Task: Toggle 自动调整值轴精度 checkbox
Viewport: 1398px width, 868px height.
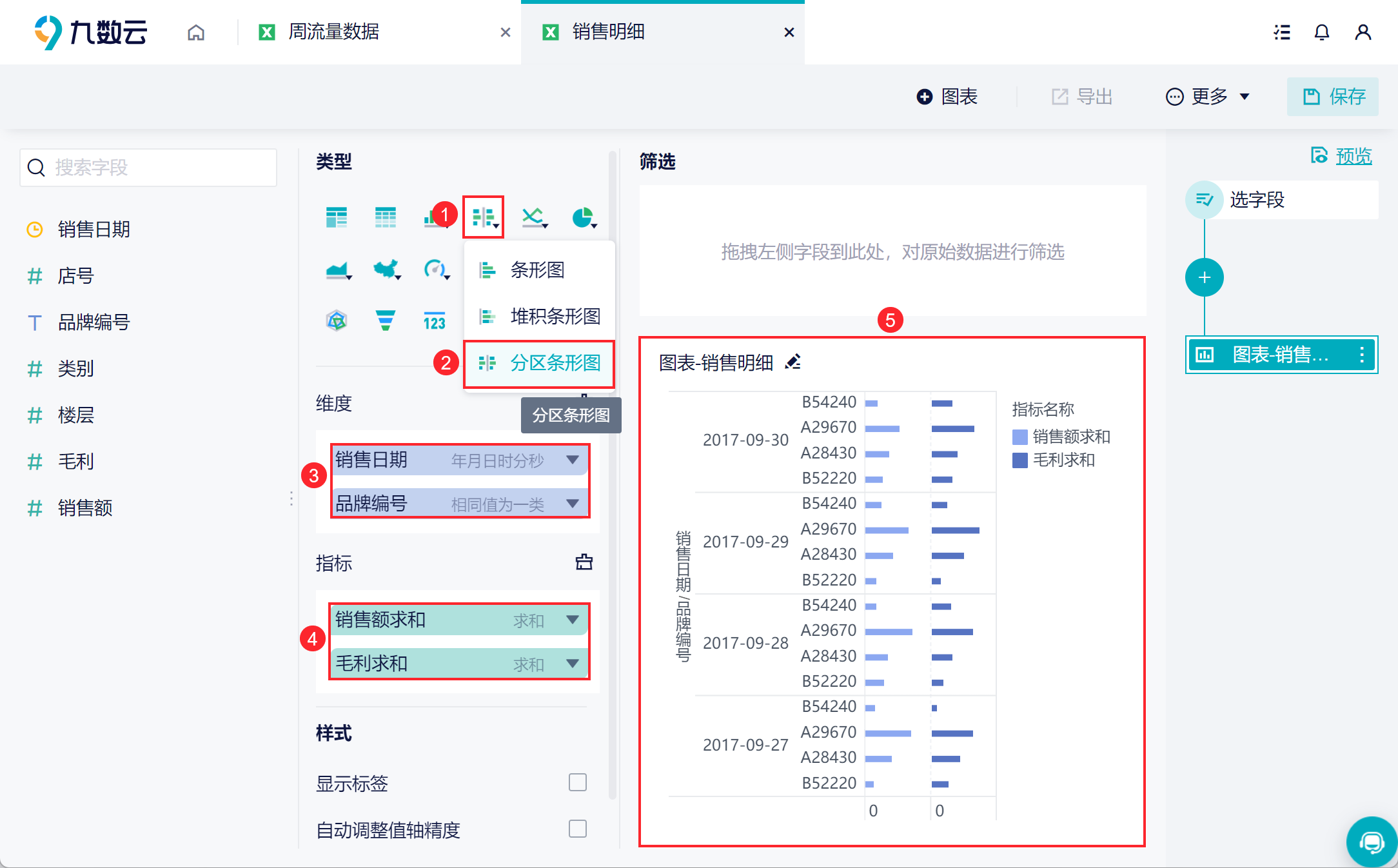Action: pyautogui.click(x=578, y=829)
